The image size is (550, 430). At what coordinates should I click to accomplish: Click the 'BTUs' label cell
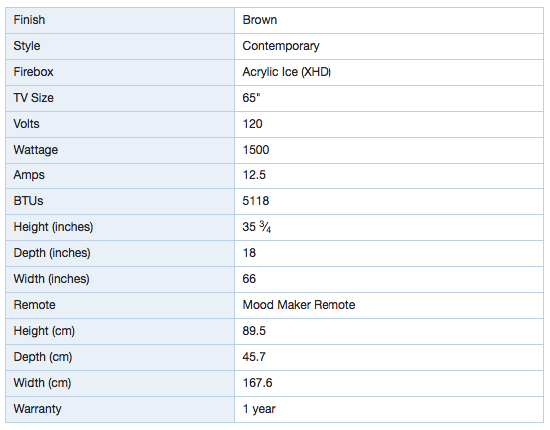tap(120, 201)
